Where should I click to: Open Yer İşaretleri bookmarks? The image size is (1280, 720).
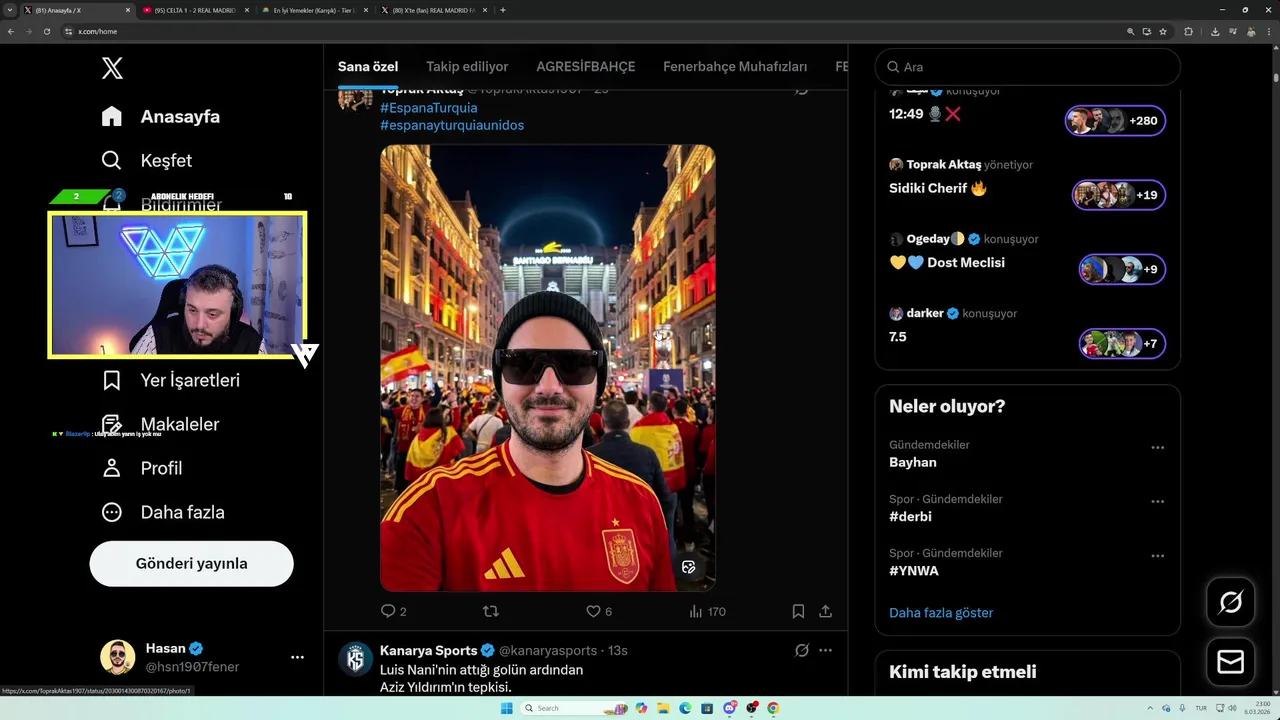(x=170, y=380)
